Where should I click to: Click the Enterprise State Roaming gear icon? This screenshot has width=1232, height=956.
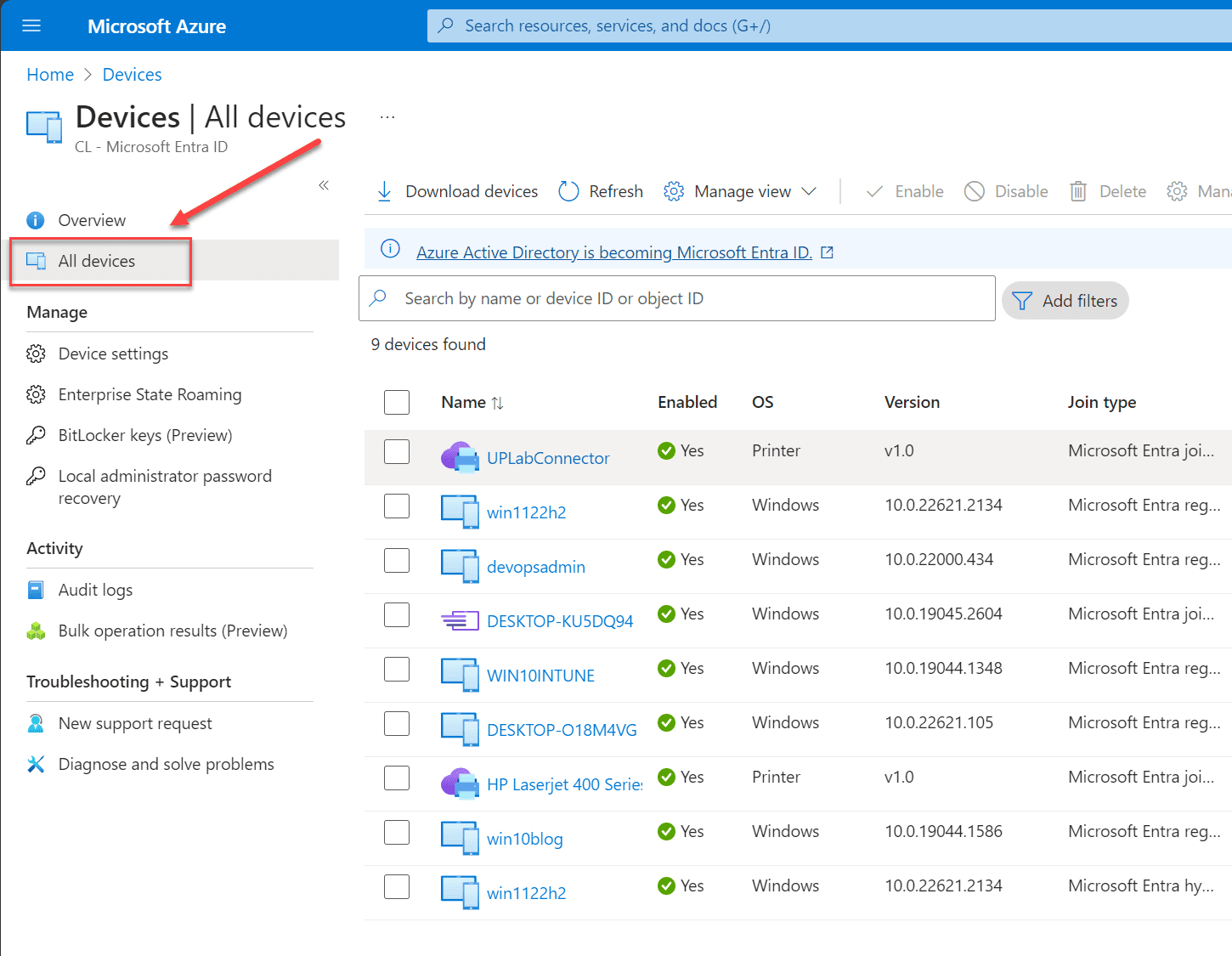36,394
